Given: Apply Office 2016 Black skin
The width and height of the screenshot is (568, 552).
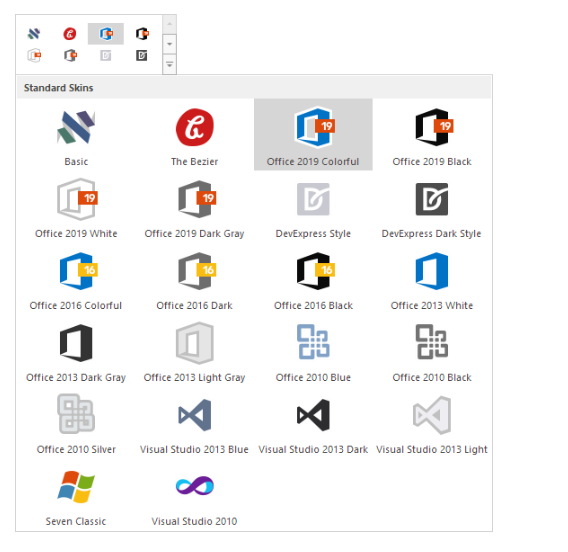Looking at the screenshot, I should [x=313, y=279].
